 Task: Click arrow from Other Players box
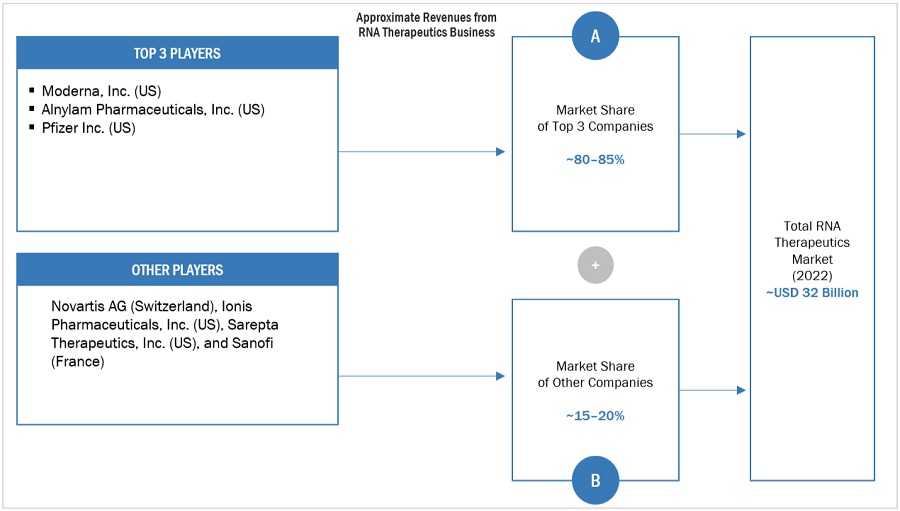point(422,376)
